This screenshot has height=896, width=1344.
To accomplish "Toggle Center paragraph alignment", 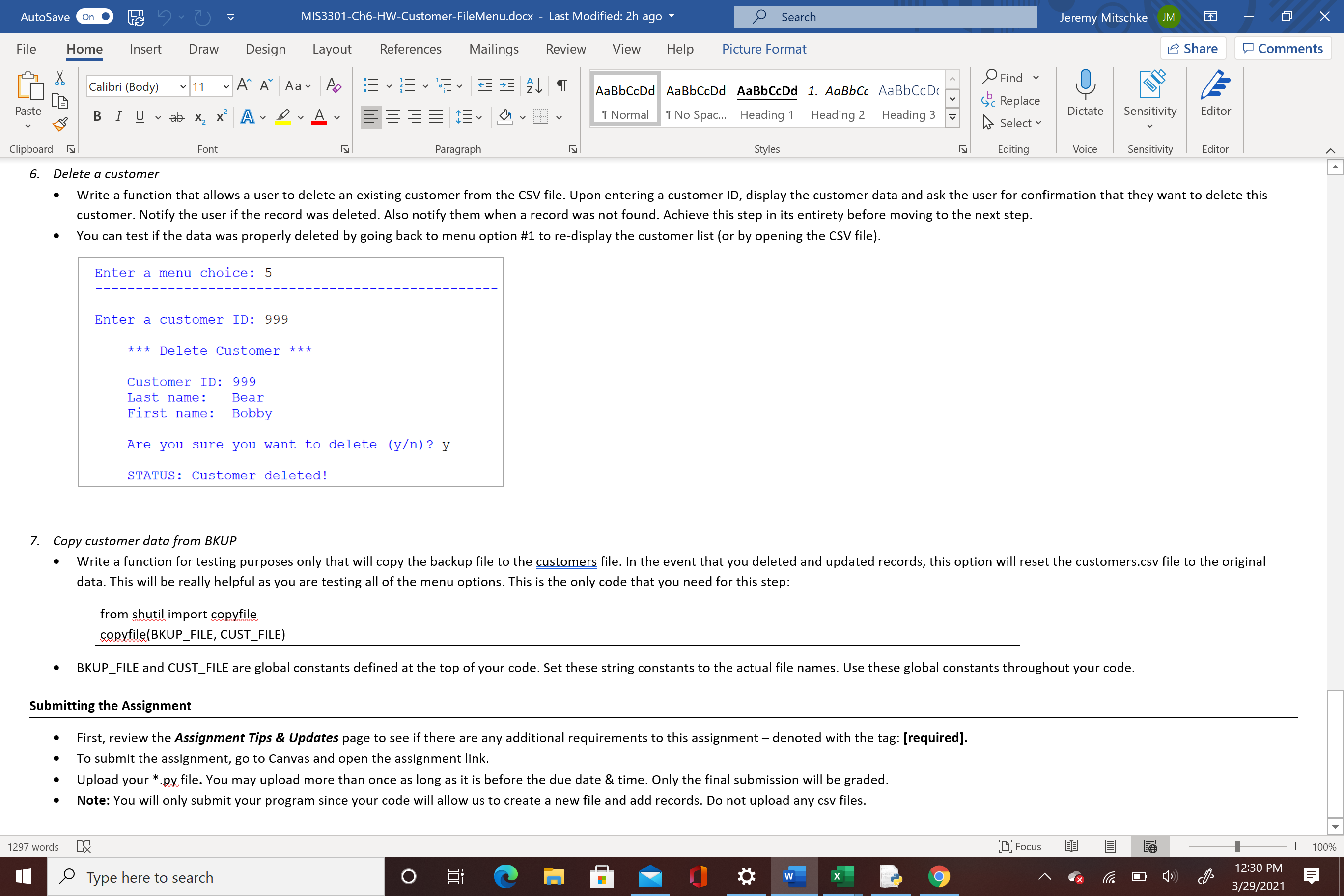I will [x=392, y=117].
